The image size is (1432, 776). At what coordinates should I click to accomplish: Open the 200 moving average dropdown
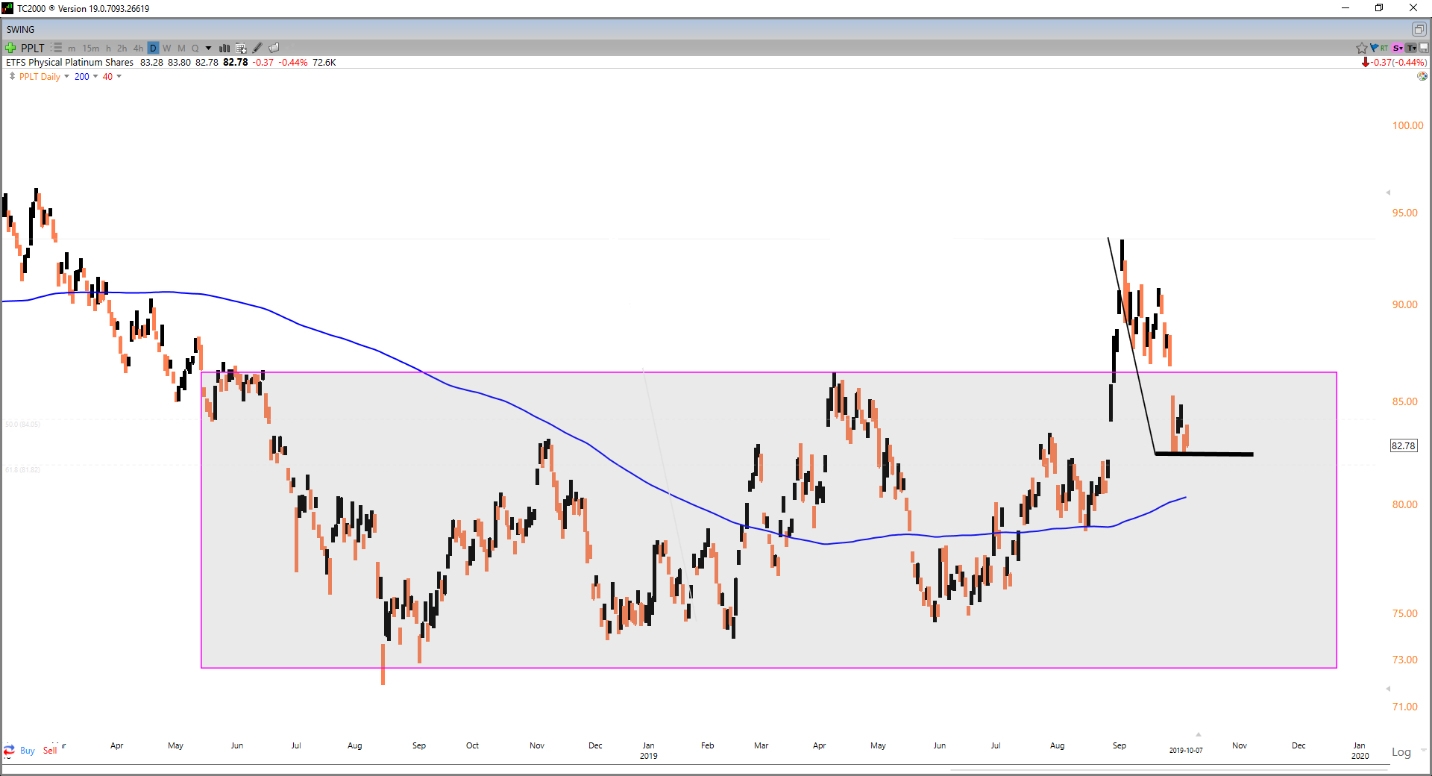pos(95,77)
